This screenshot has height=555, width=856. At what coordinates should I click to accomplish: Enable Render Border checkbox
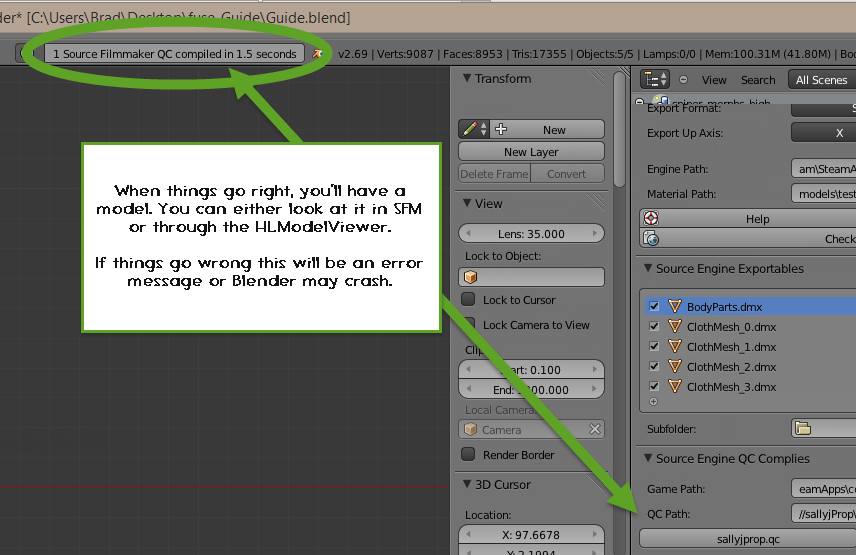pyautogui.click(x=468, y=454)
